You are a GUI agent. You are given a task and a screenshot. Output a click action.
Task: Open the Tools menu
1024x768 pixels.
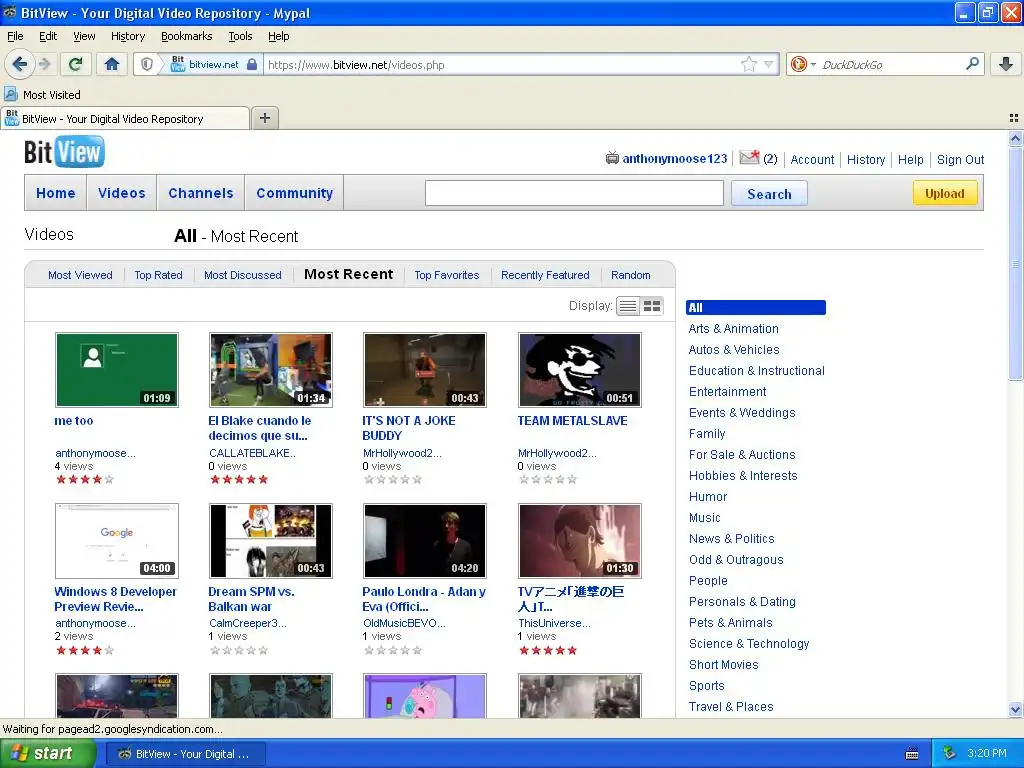pos(240,36)
